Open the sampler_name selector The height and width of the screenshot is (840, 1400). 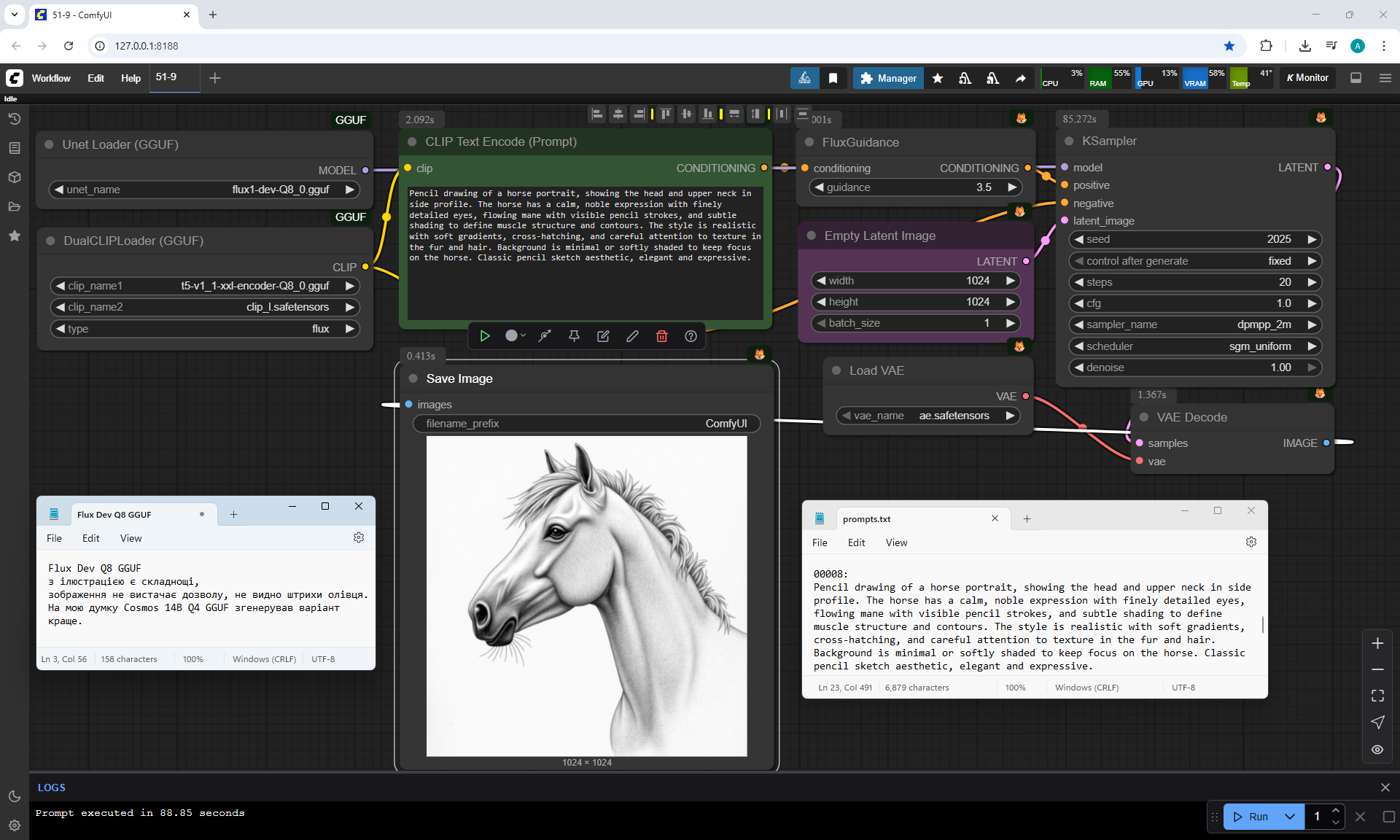pyautogui.click(x=1195, y=324)
